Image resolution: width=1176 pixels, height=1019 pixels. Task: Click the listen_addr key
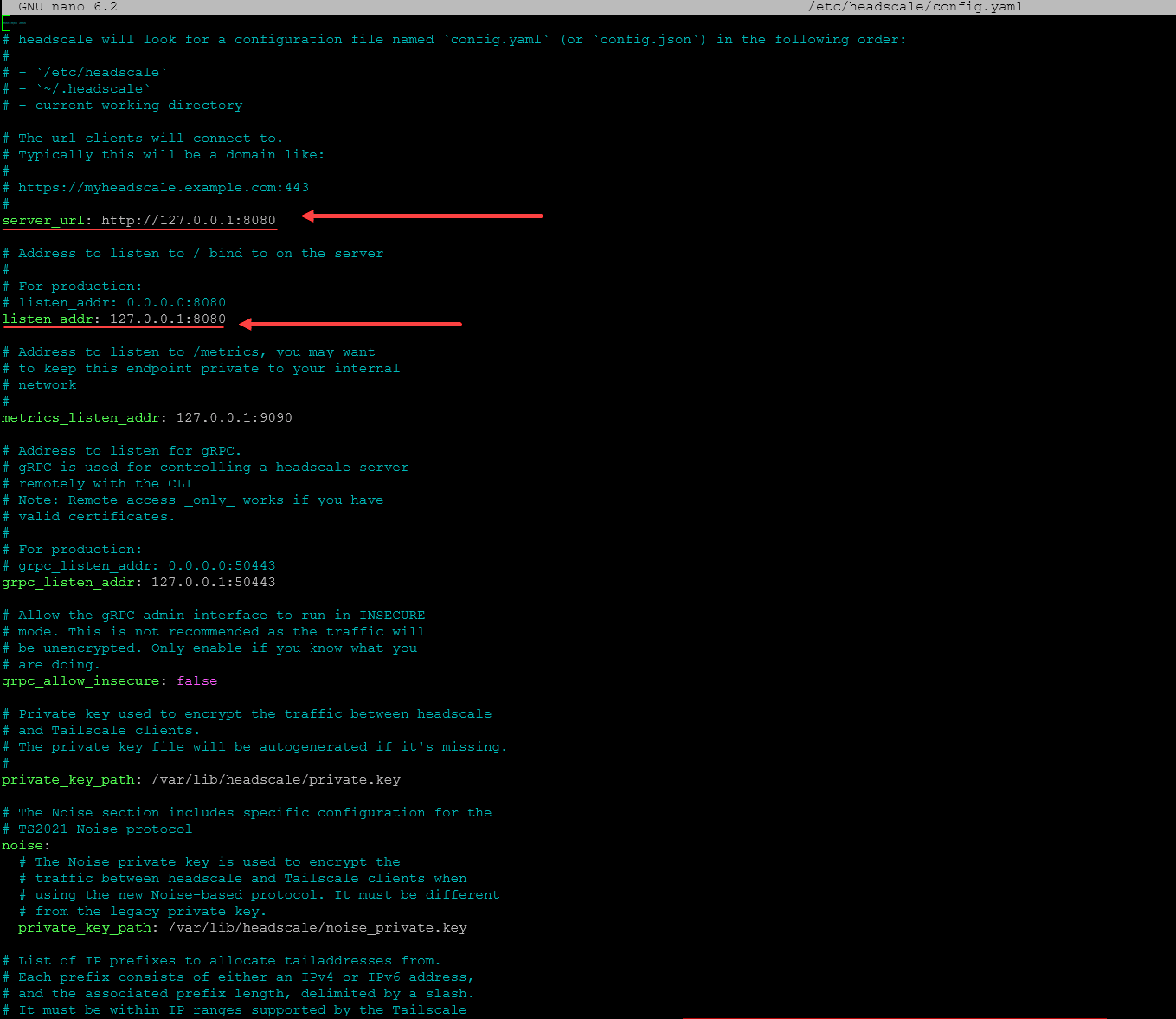(x=49, y=319)
